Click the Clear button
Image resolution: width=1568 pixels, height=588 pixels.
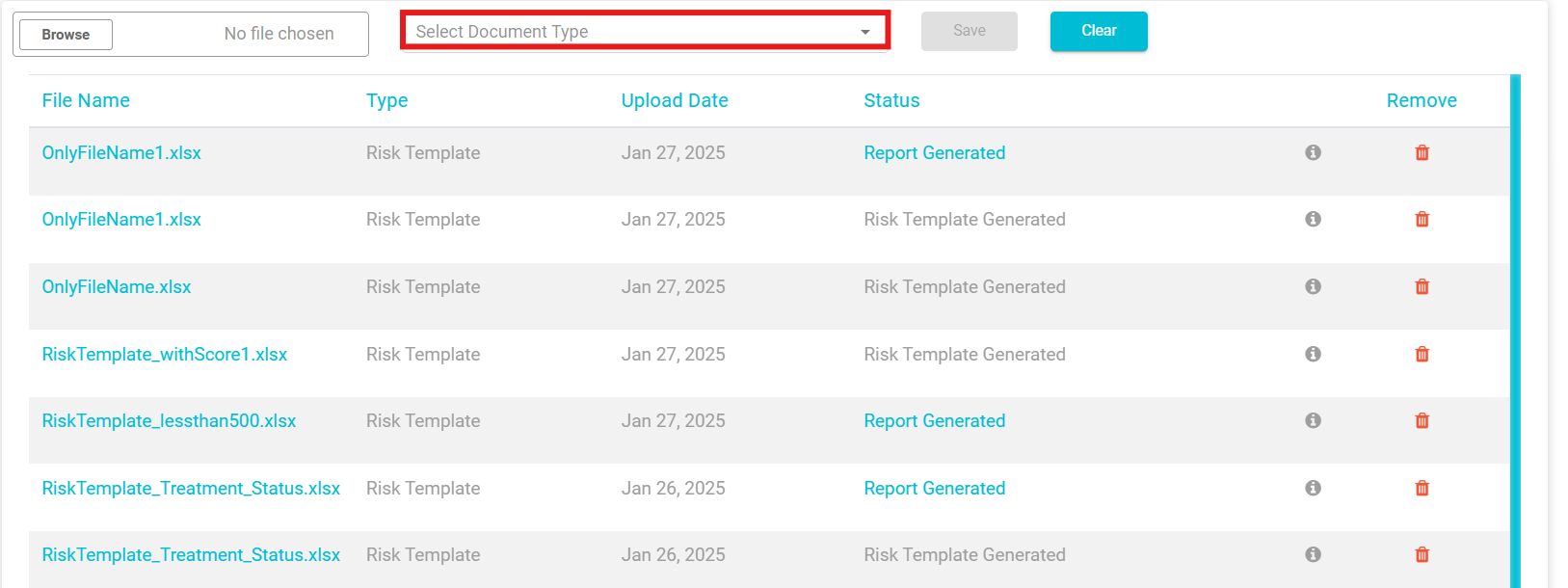[x=1099, y=31]
